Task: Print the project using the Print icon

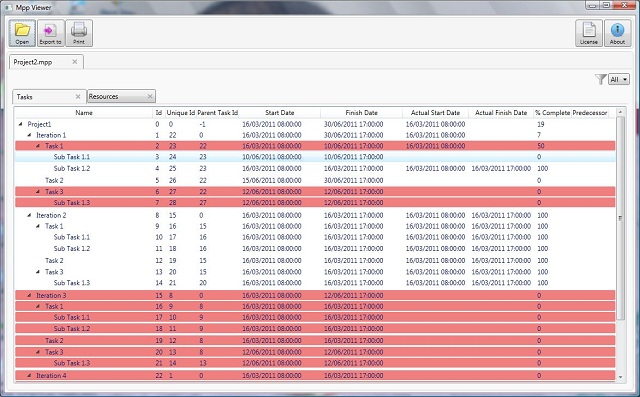Action: coord(79,33)
